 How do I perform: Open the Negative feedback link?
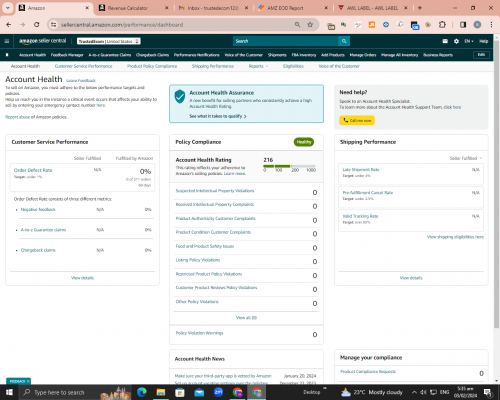(38, 210)
